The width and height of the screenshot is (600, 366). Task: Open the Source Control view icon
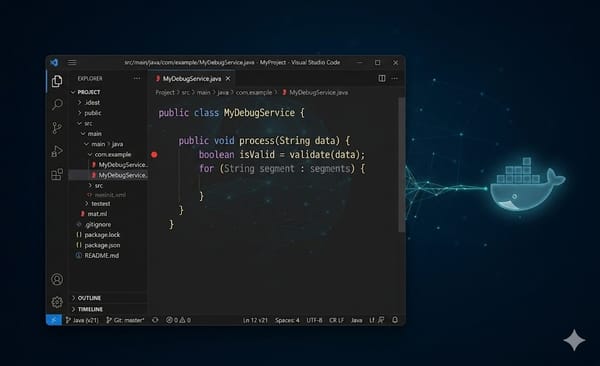tap(57, 127)
